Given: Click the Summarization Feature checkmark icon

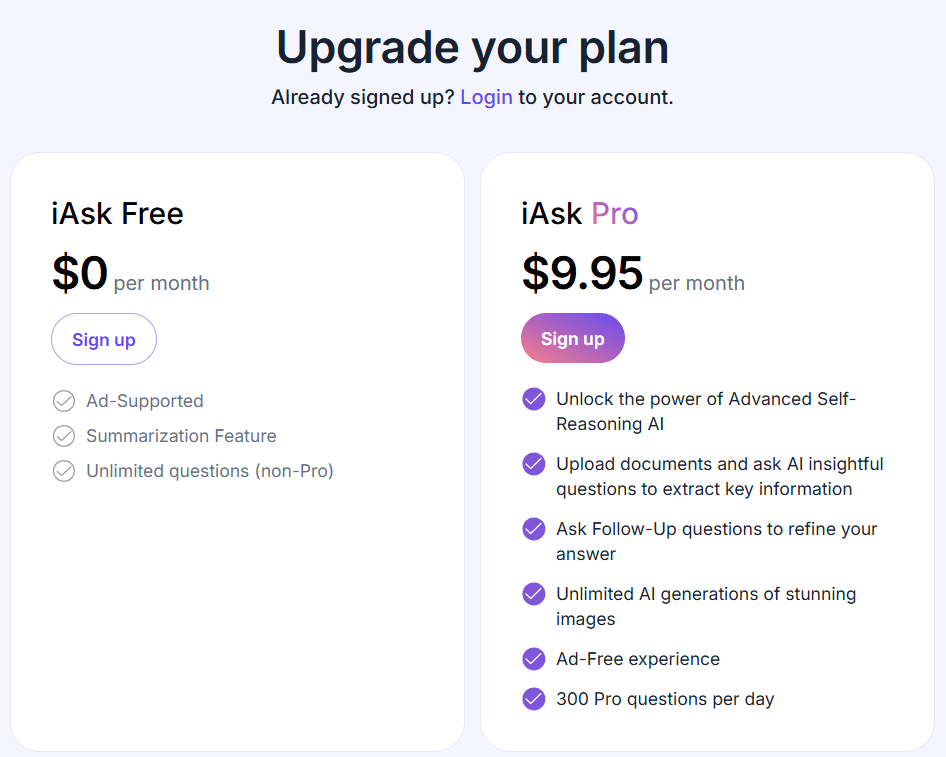Looking at the screenshot, I should [x=64, y=436].
